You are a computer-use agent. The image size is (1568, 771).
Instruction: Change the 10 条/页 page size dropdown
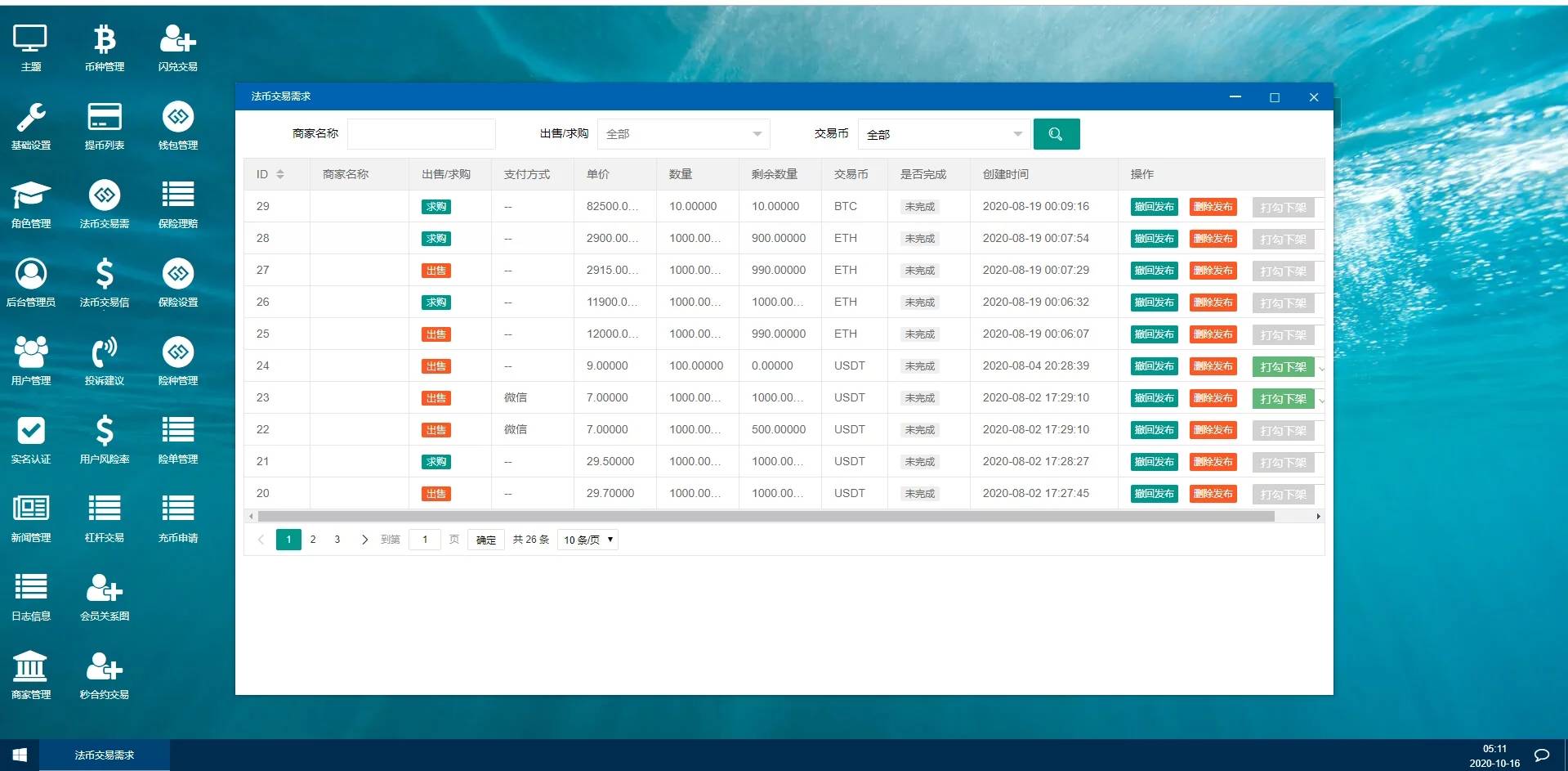coord(587,540)
